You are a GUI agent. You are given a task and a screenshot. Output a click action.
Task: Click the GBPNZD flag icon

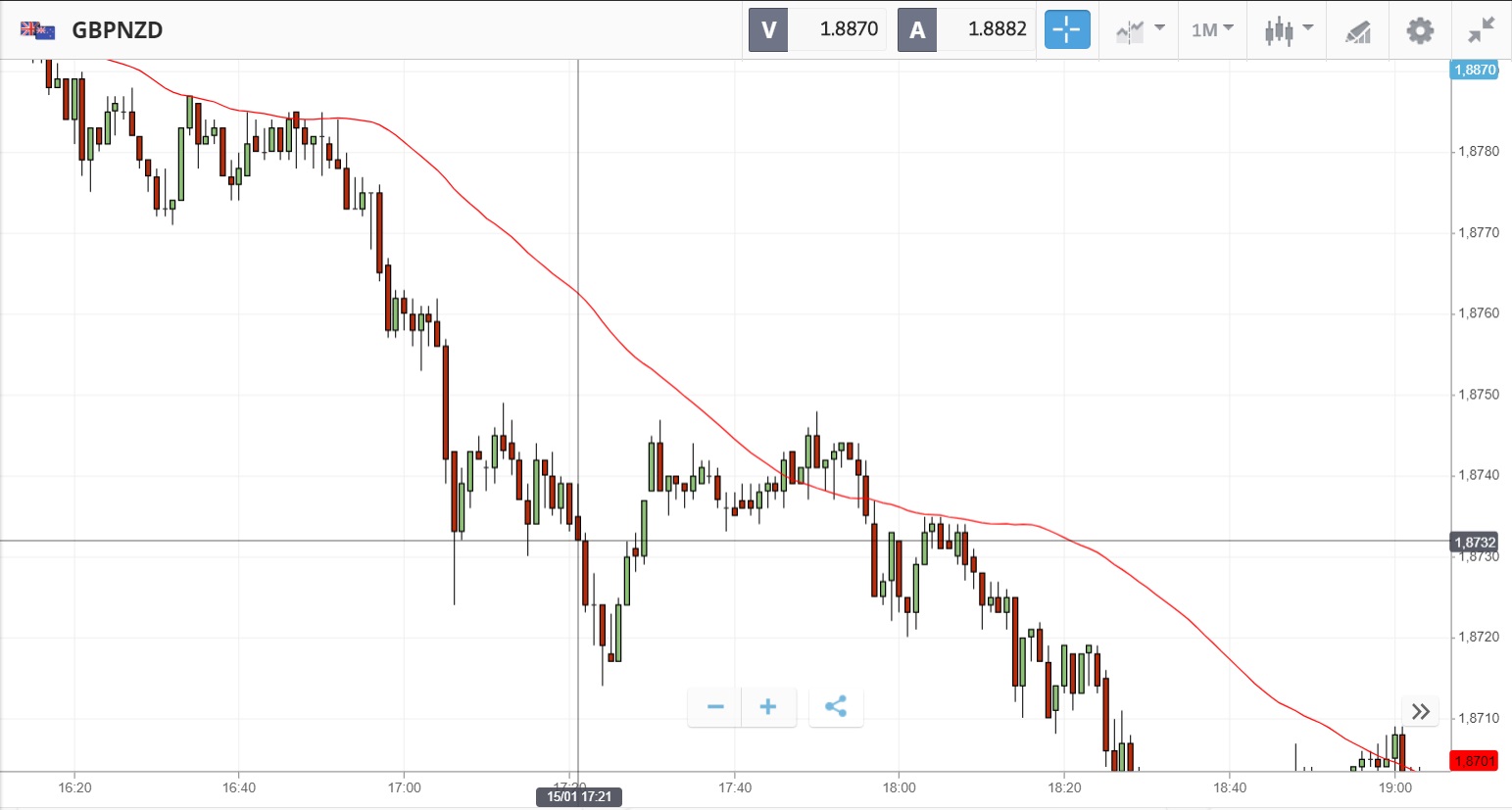(x=37, y=30)
